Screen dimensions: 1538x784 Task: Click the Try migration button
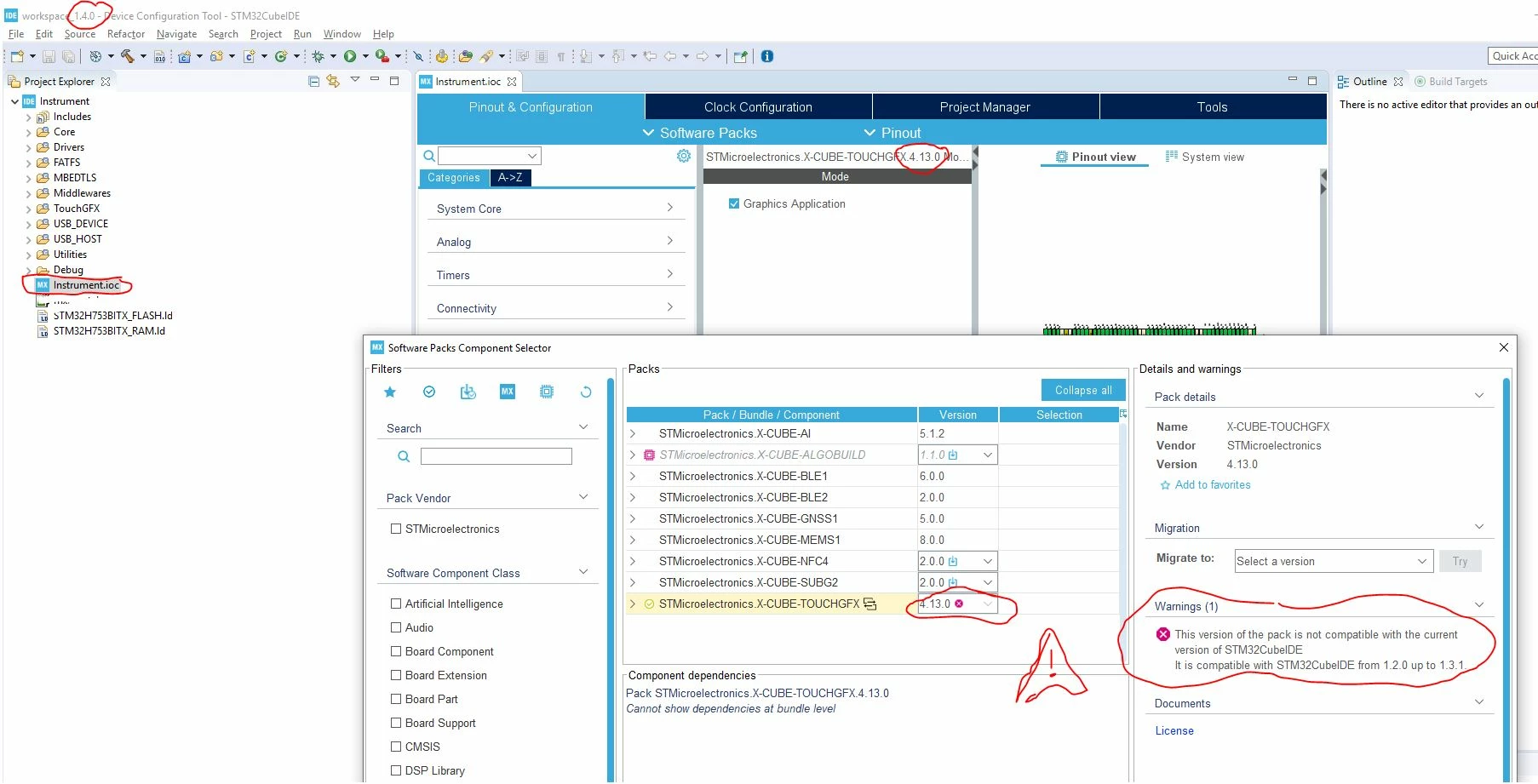1460,561
